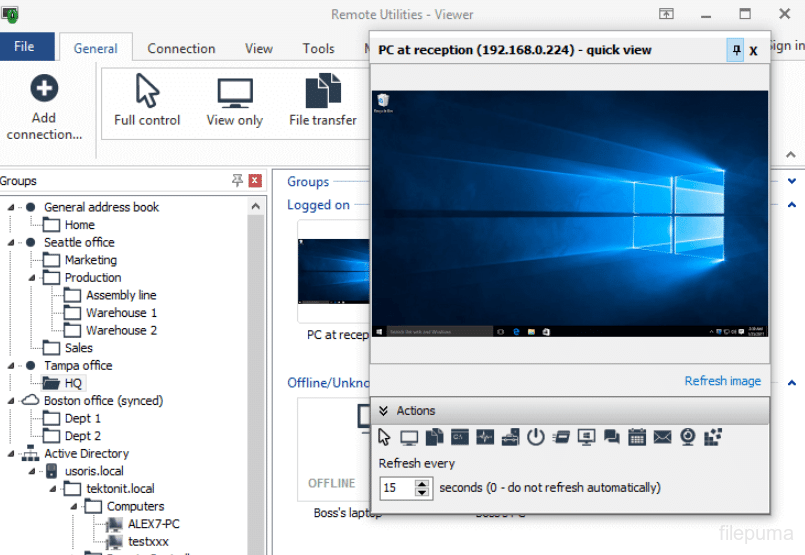Select the Assembly line folder
Screen dimensions: 805x555
pos(121,295)
